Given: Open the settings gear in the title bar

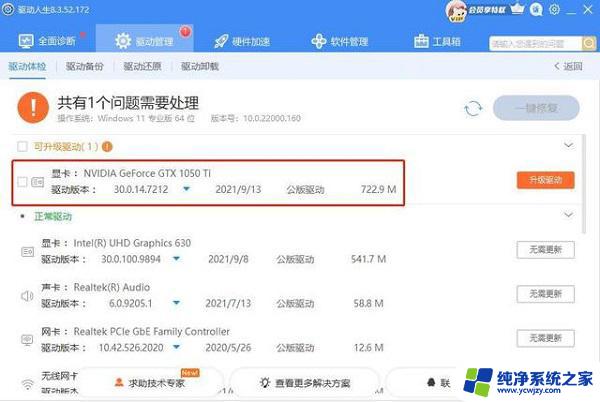Looking at the screenshot, I should [x=554, y=9].
